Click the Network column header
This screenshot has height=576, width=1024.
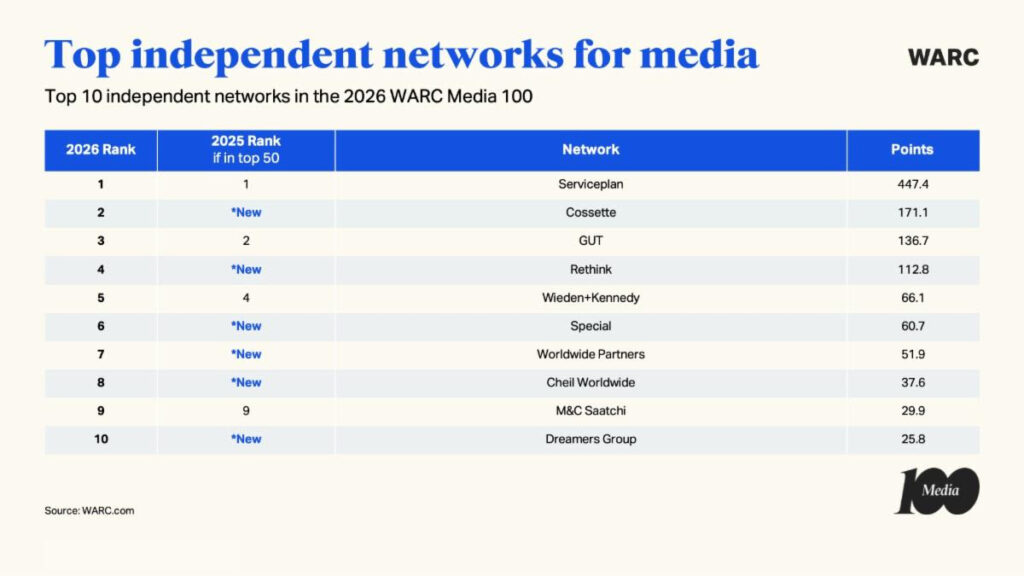pyautogui.click(x=590, y=149)
